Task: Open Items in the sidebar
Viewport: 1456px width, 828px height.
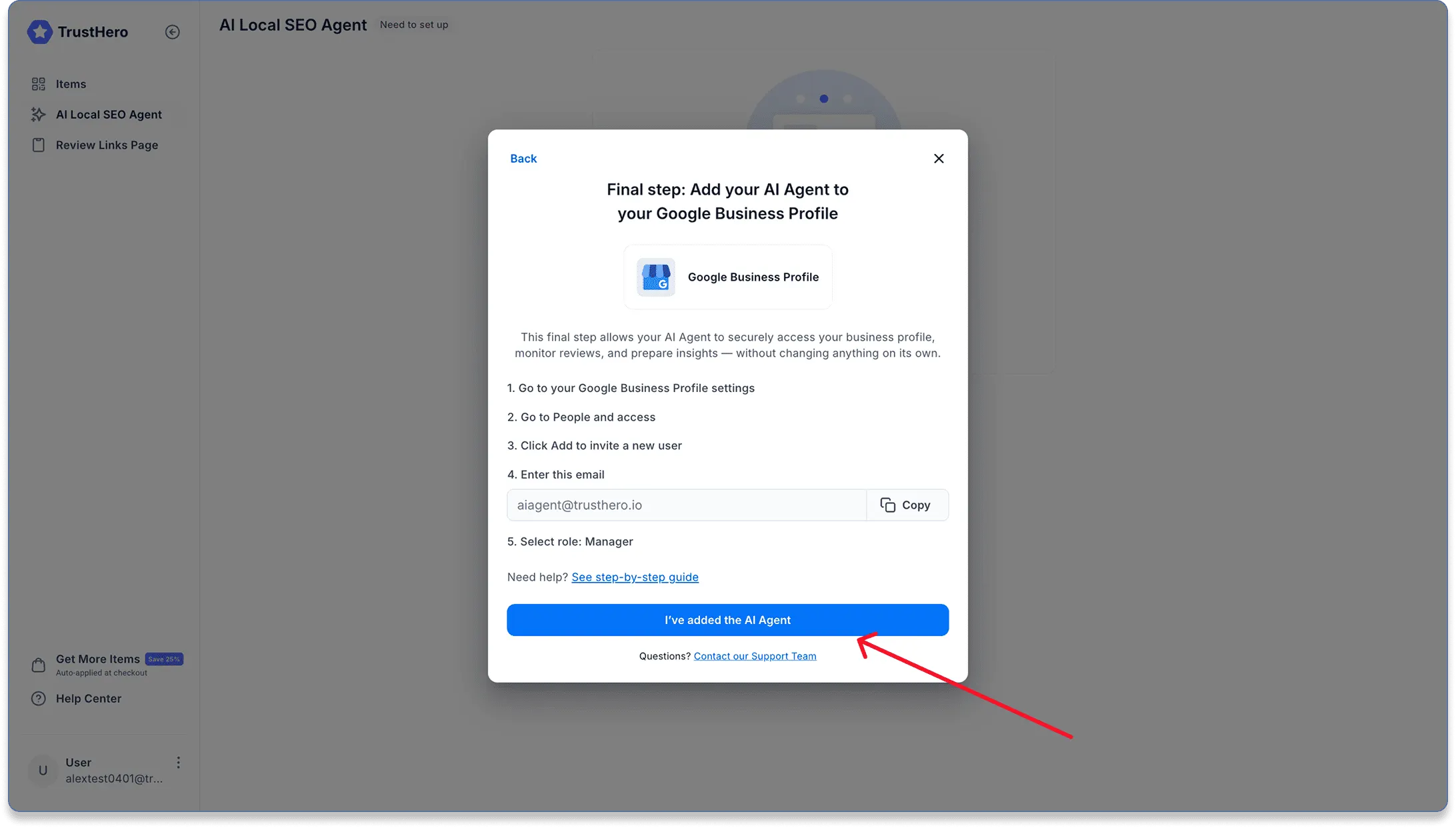Action: [x=71, y=84]
